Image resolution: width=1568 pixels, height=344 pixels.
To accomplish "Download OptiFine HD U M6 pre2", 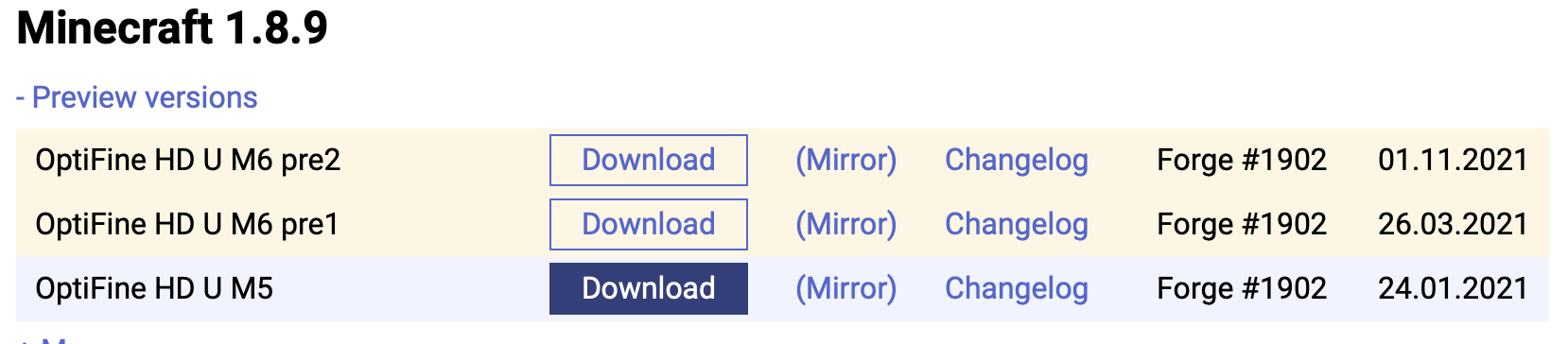I will click(x=649, y=160).
